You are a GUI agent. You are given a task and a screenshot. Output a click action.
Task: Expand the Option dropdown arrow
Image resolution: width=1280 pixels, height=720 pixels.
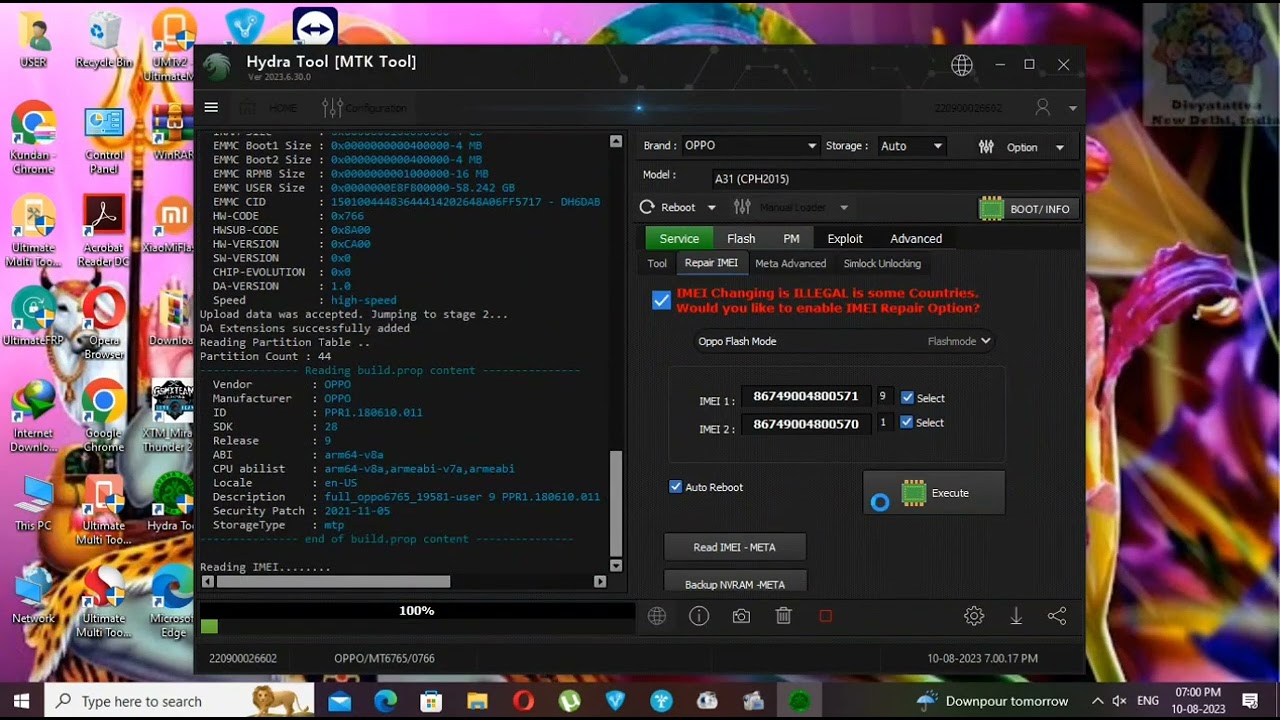(1060, 148)
